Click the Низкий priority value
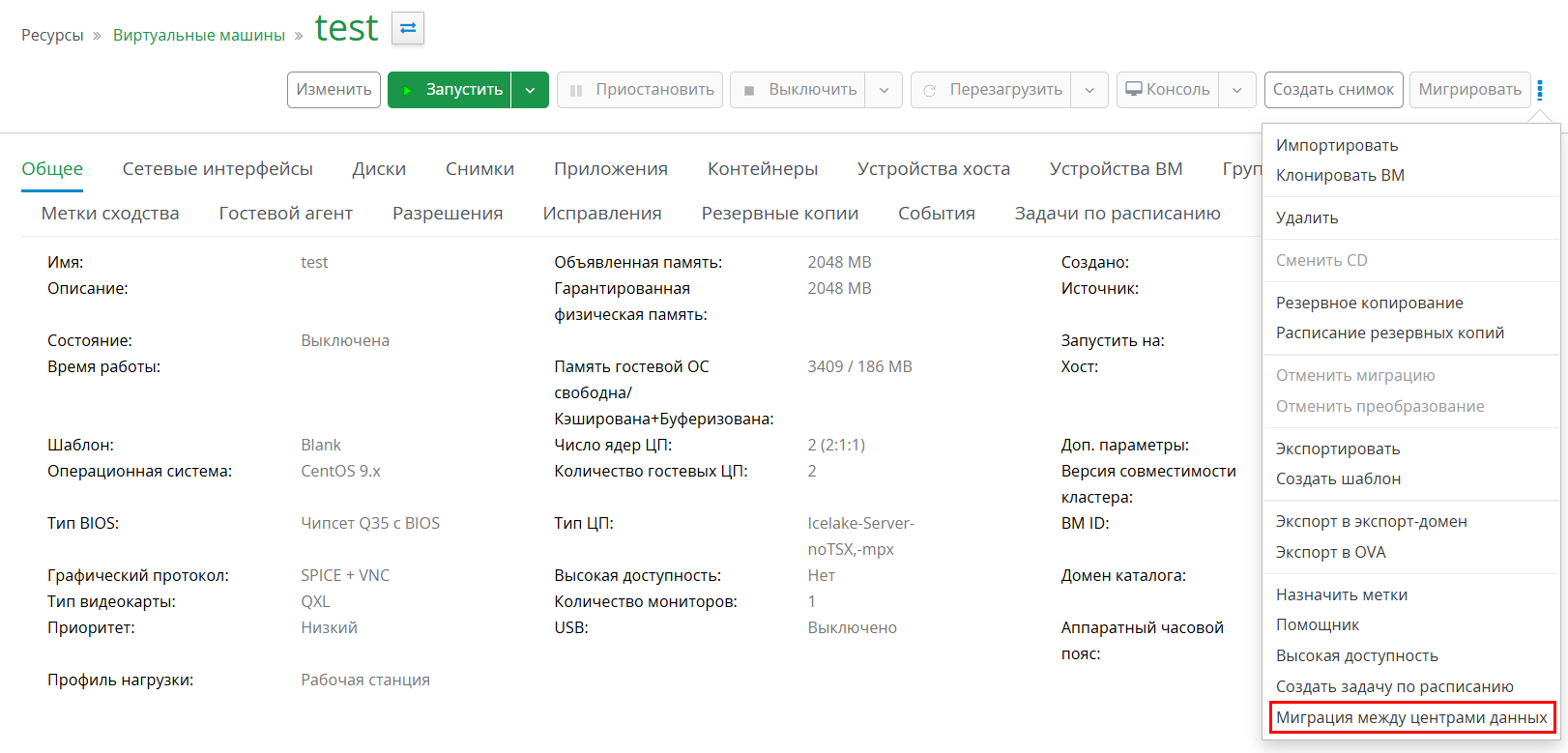The width and height of the screenshot is (1568, 753). [329, 627]
